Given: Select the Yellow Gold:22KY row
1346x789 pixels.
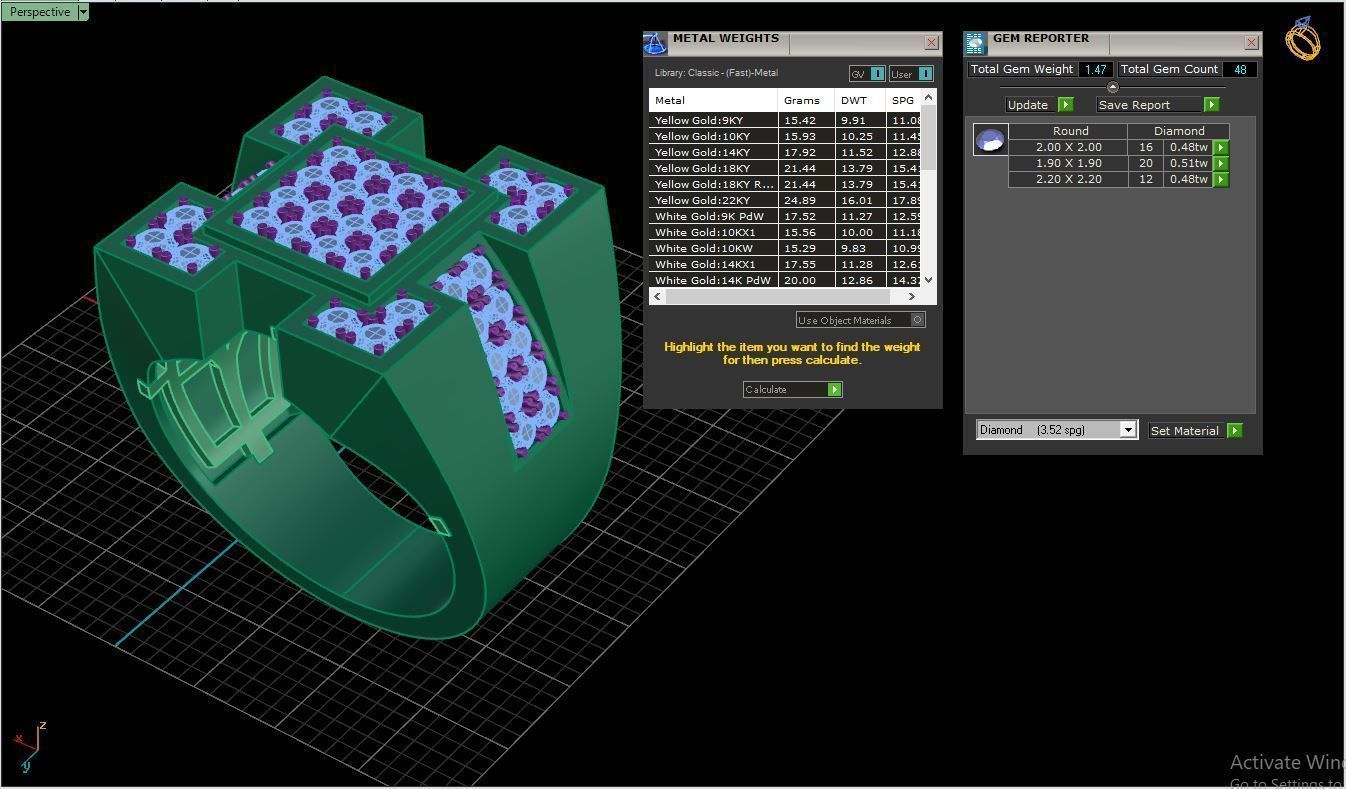Looking at the screenshot, I should click(x=785, y=200).
